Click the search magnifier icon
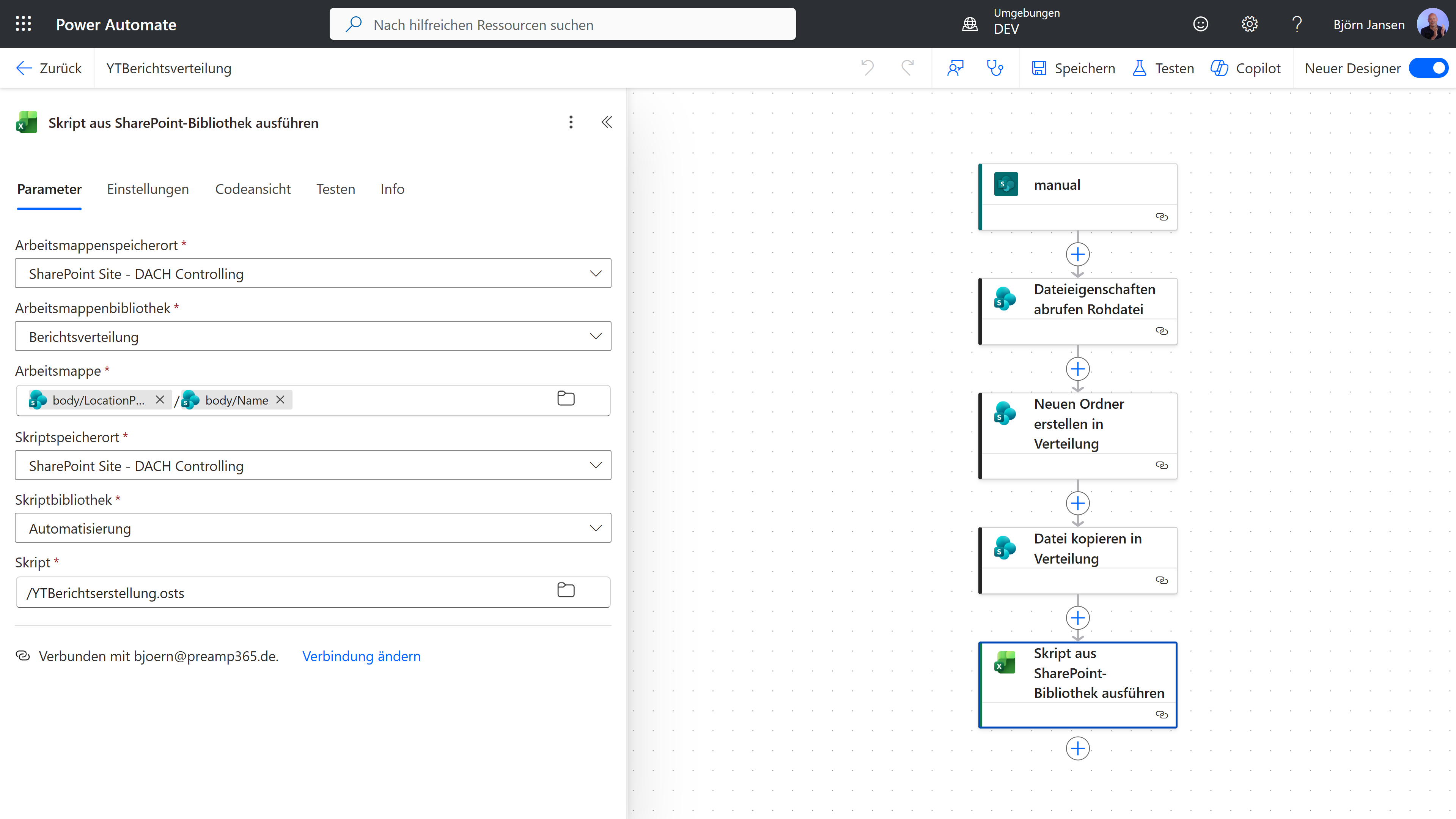Screen dimensions: 1456x819 (x=353, y=24)
